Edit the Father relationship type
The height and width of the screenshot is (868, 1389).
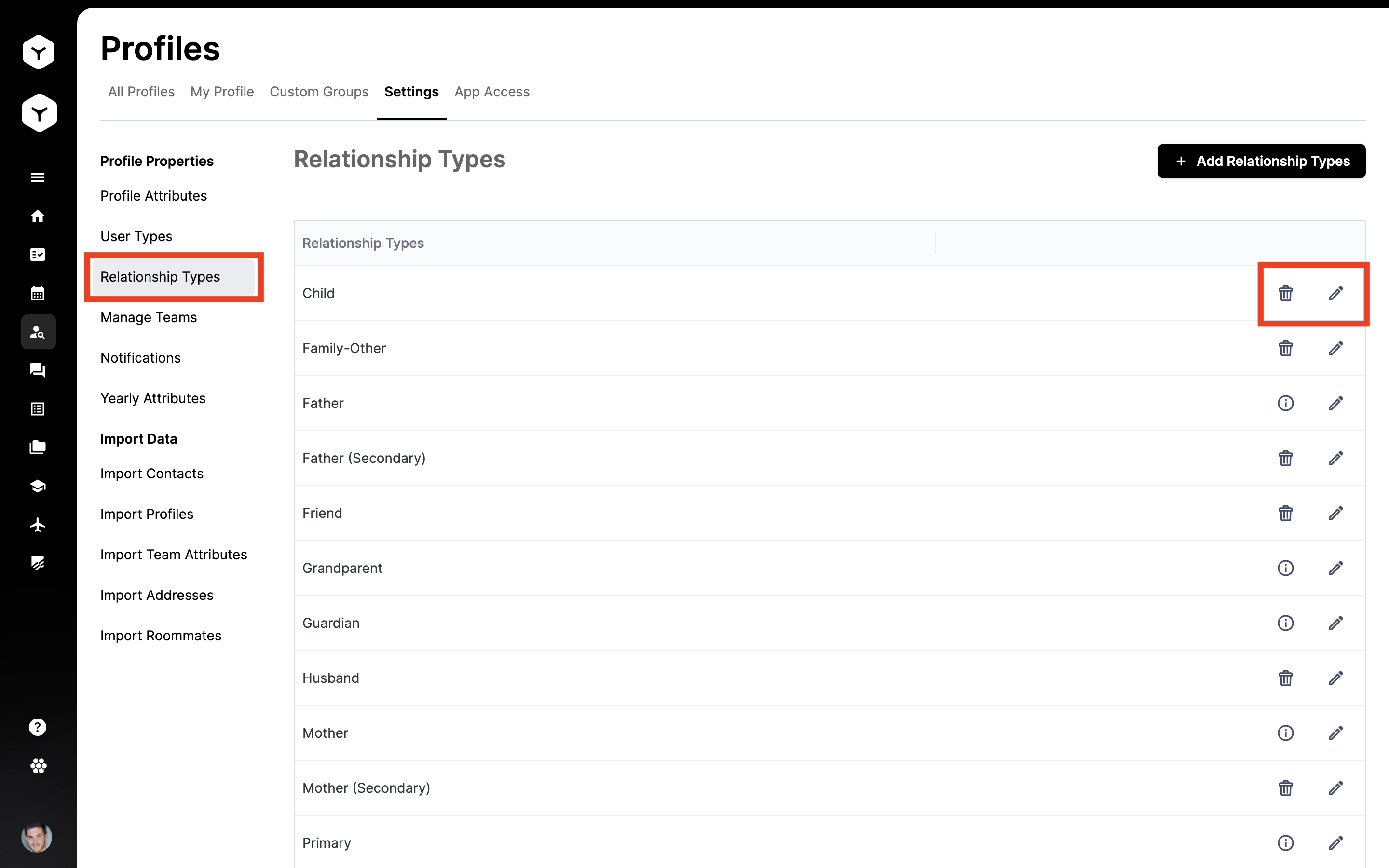click(x=1335, y=403)
